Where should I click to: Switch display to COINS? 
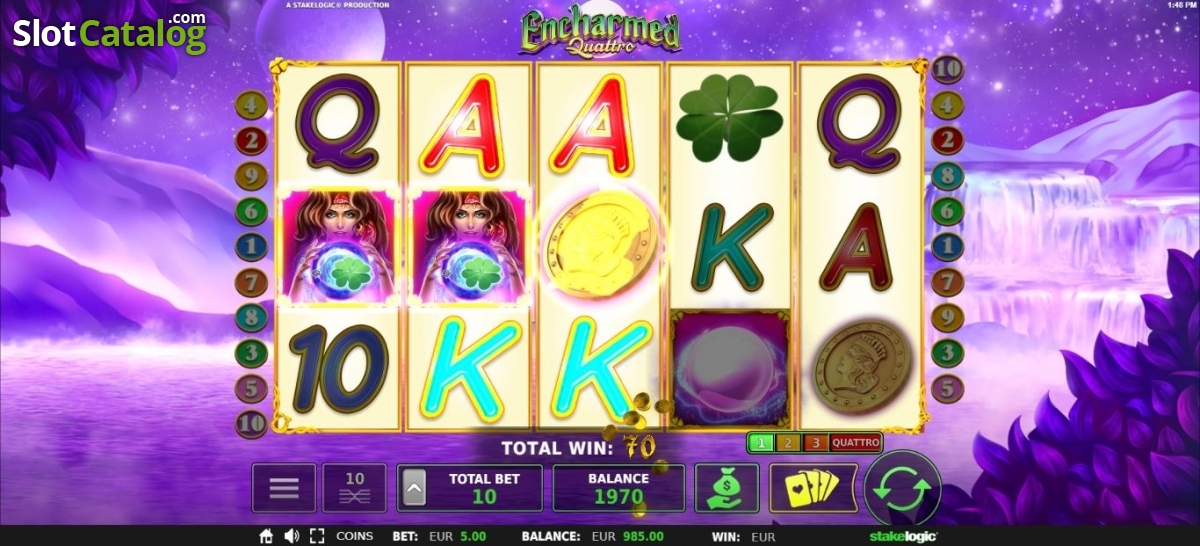(354, 536)
